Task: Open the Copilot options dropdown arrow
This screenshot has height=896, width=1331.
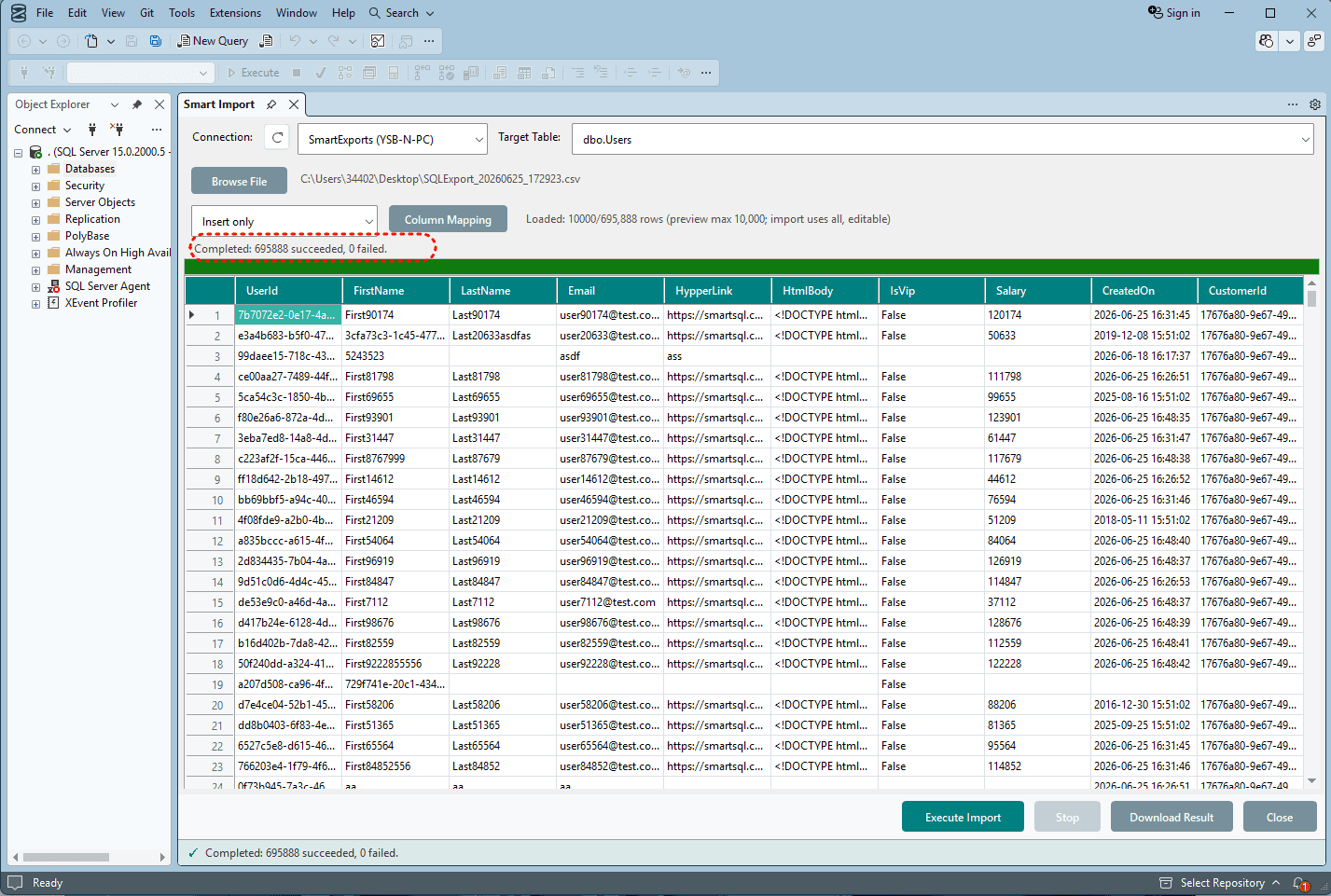Action: pos(1289,41)
